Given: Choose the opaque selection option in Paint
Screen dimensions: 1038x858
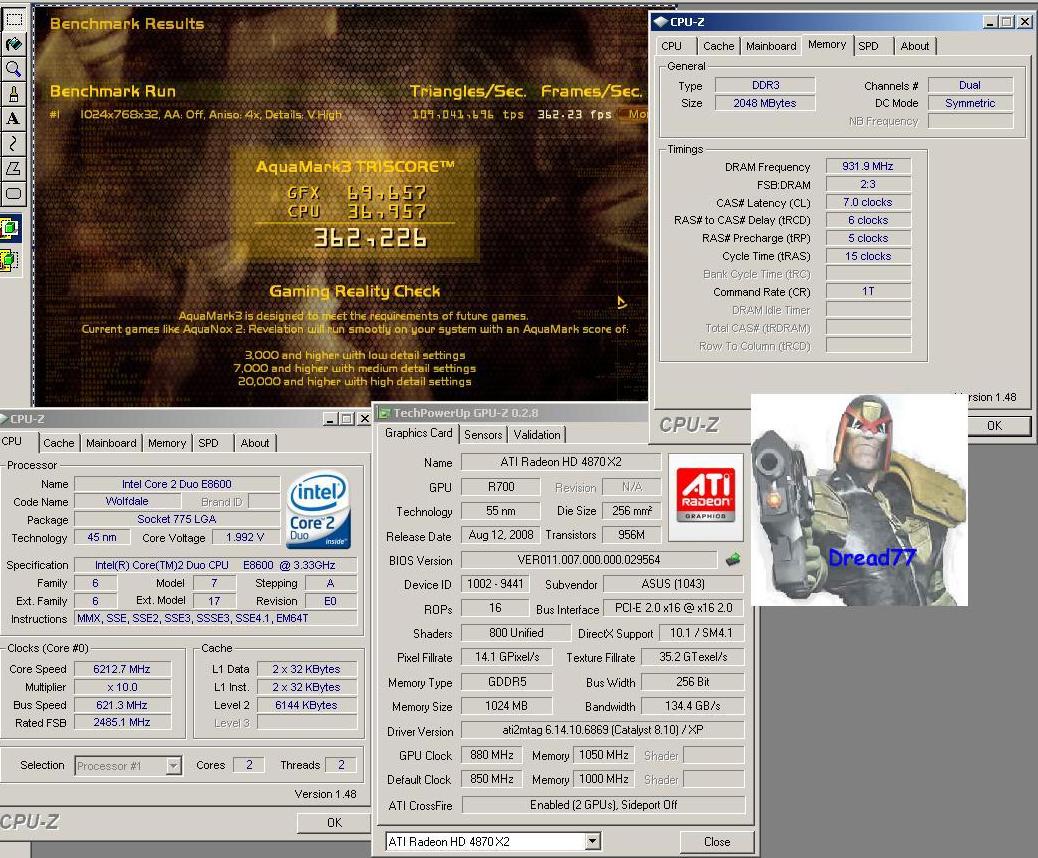Looking at the screenshot, I should click(x=10, y=229).
